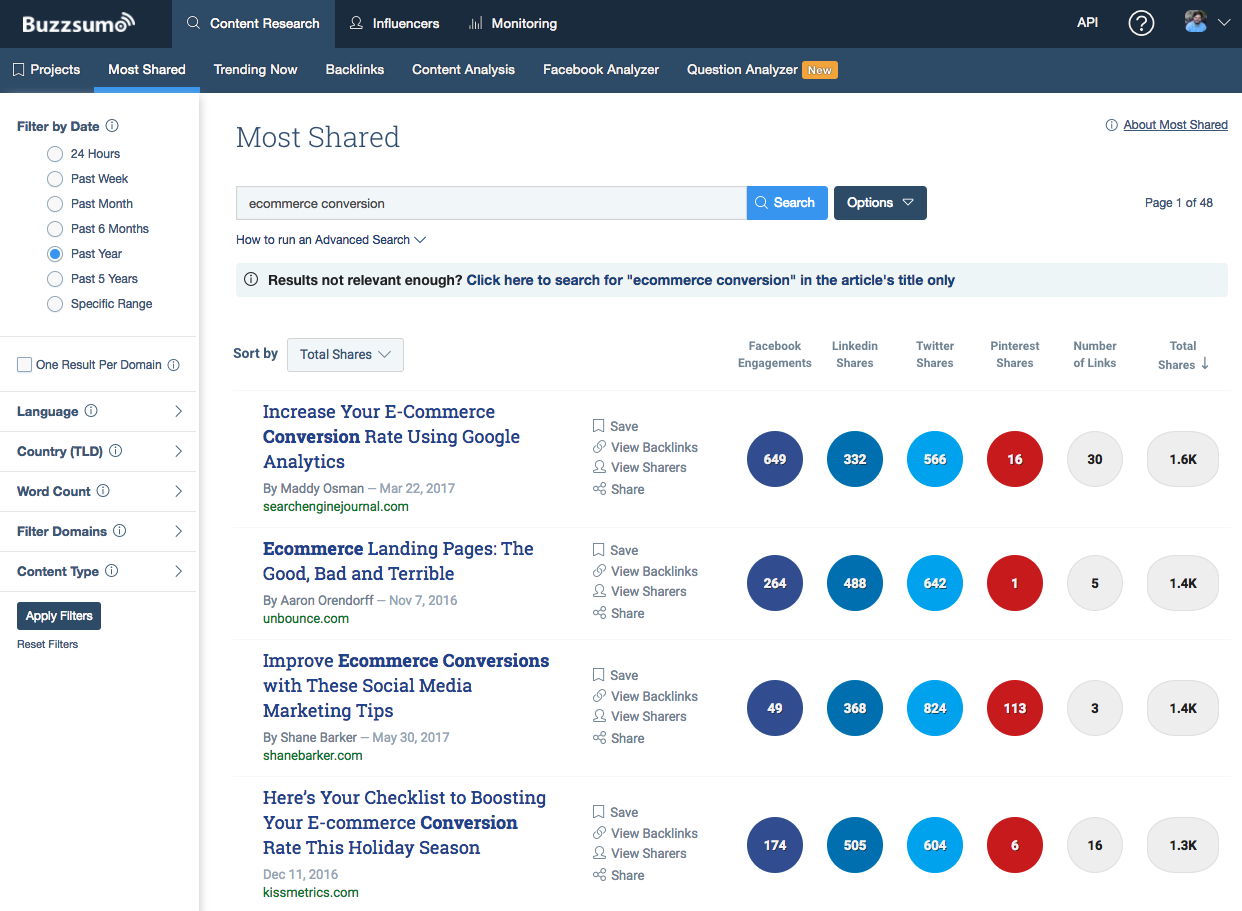Click the ecommerce conversion search field
1242x911 pixels.
tap(491, 203)
